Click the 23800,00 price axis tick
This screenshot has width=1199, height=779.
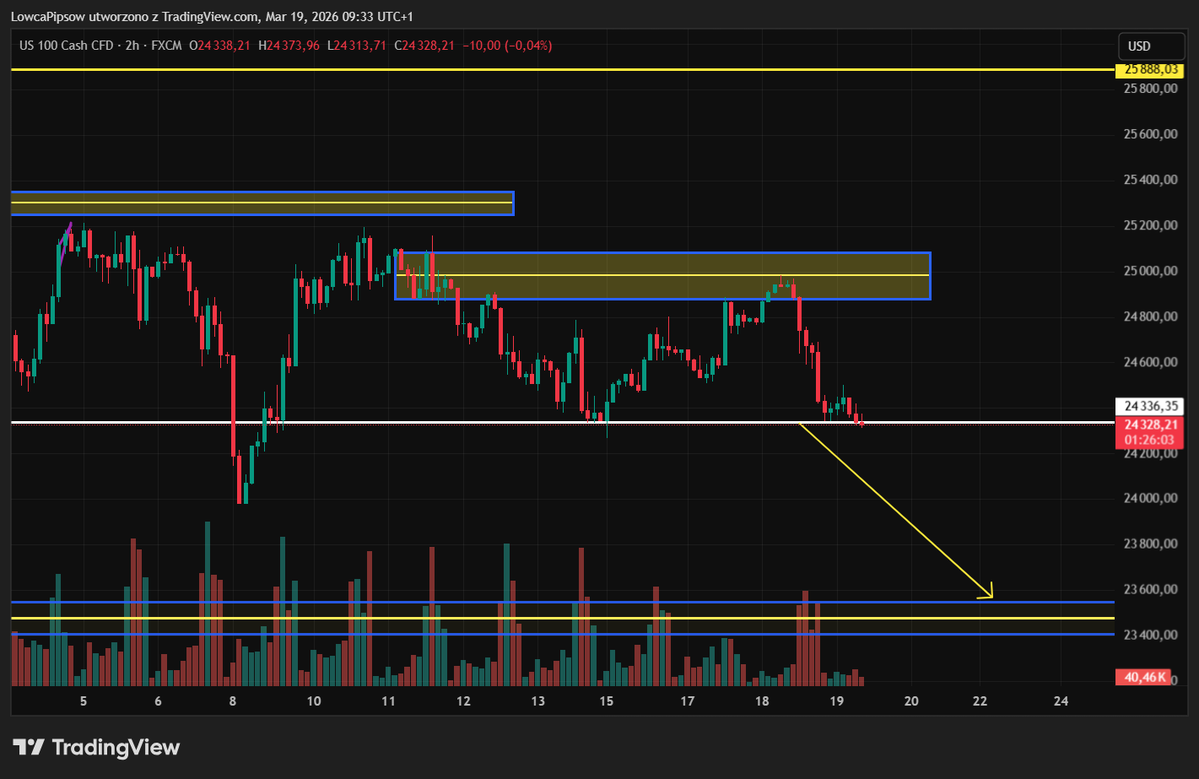[1150, 544]
